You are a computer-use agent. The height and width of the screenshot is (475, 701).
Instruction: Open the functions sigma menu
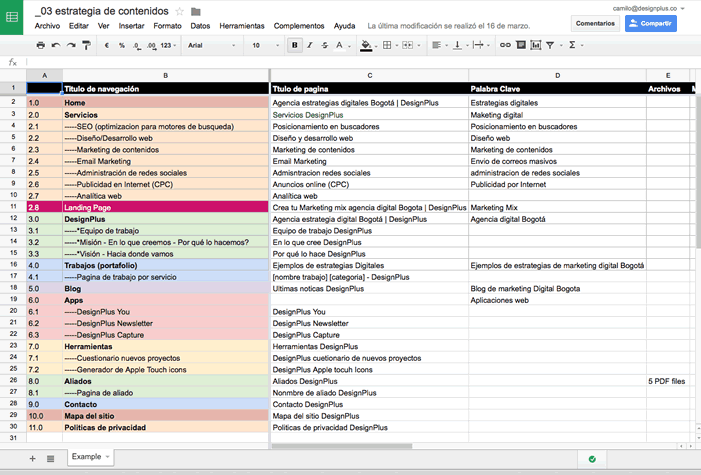pyautogui.click(x=572, y=45)
